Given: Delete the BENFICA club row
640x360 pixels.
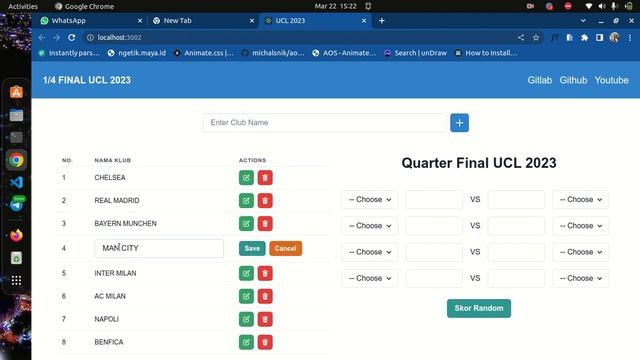Looking at the screenshot, I should (x=265, y=342).
